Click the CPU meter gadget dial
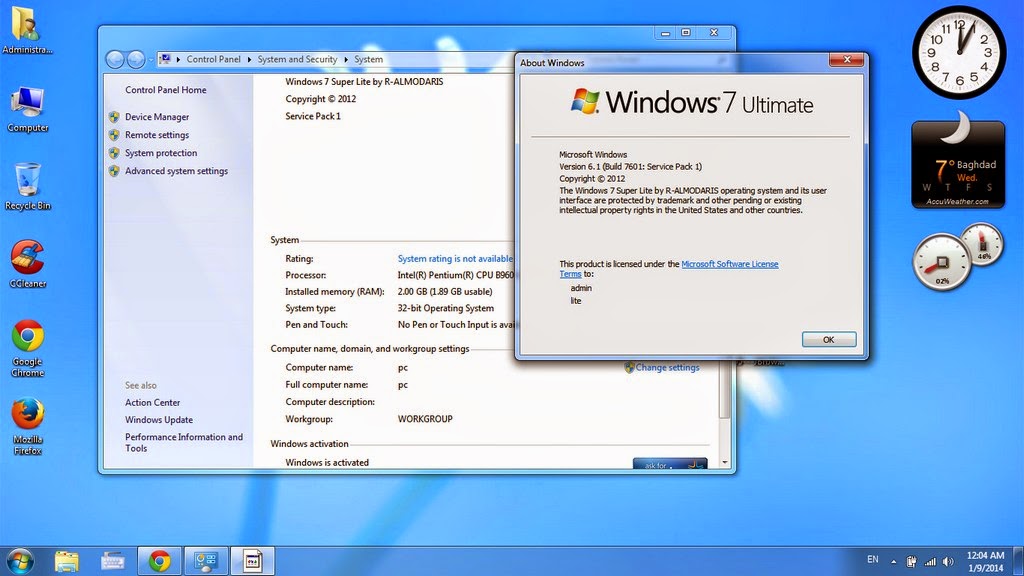1024x576 pixels. [942, 263]
